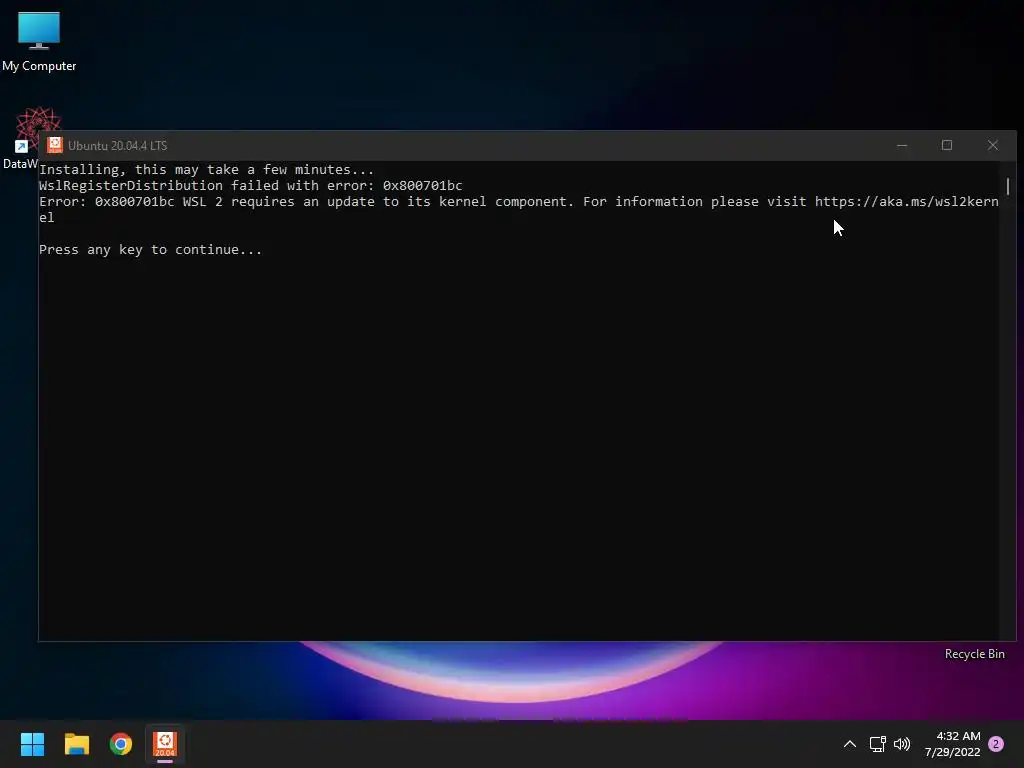Click the https://aka.ms/wsl2kernel URL text
This screenshot has width=1024, height=768.
coord(906,202)
